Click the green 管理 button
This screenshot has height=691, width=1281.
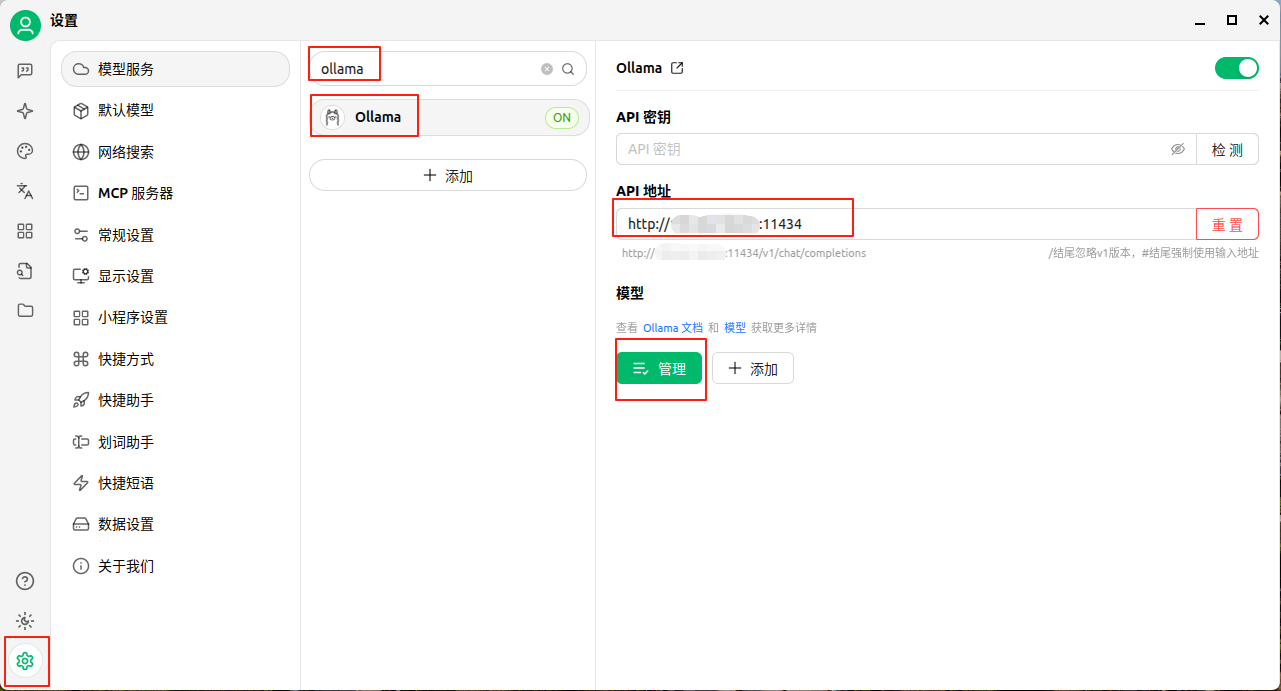(659, 368)
